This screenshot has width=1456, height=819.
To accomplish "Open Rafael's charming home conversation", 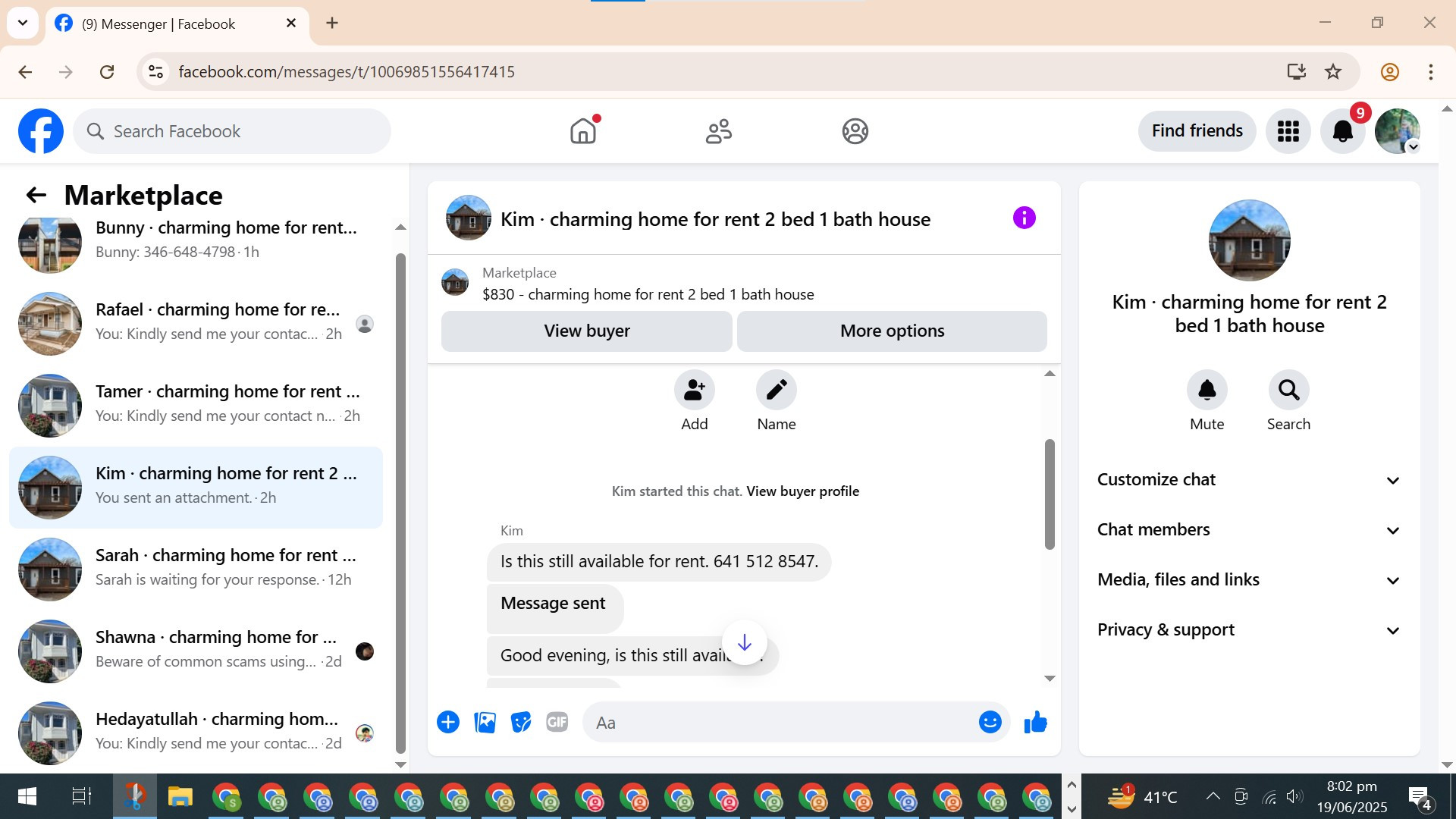I will coord(196,323).
